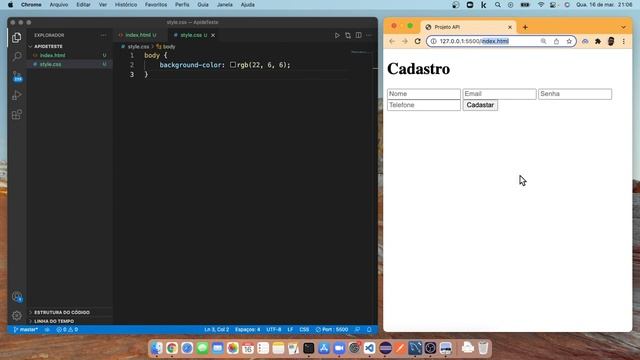Change encoding via UTF-8 status item
640x360 pixels.
coord(273,329)
